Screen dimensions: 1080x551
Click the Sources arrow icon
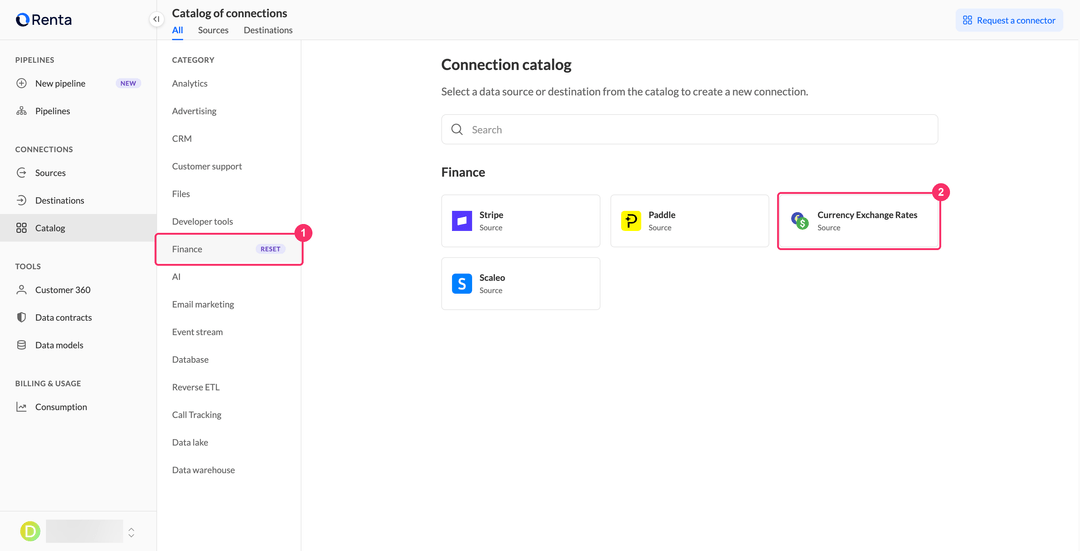point(21,173)
